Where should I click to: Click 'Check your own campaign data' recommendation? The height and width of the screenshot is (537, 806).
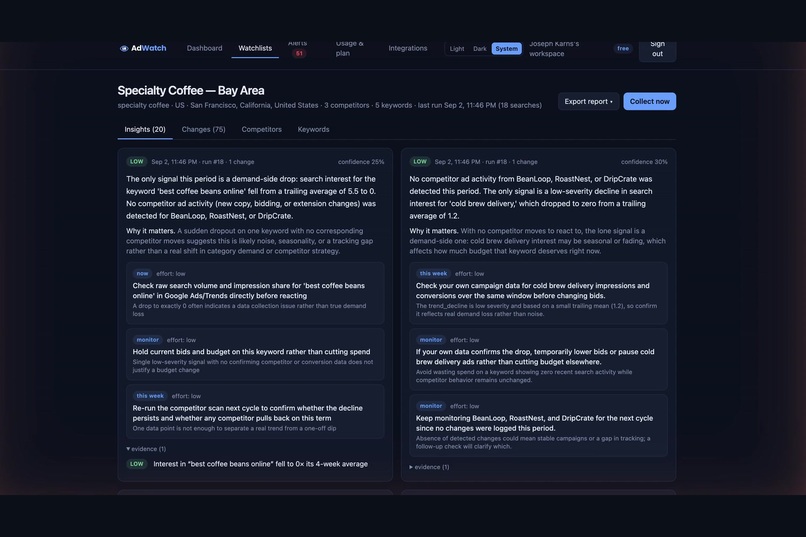[533, 291]
